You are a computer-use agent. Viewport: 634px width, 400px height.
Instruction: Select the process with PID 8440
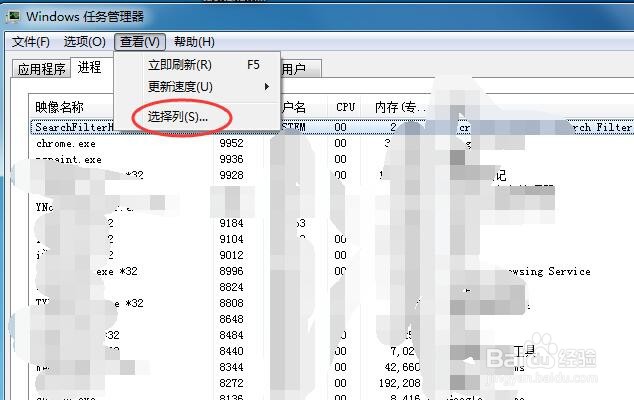(231, 351)
